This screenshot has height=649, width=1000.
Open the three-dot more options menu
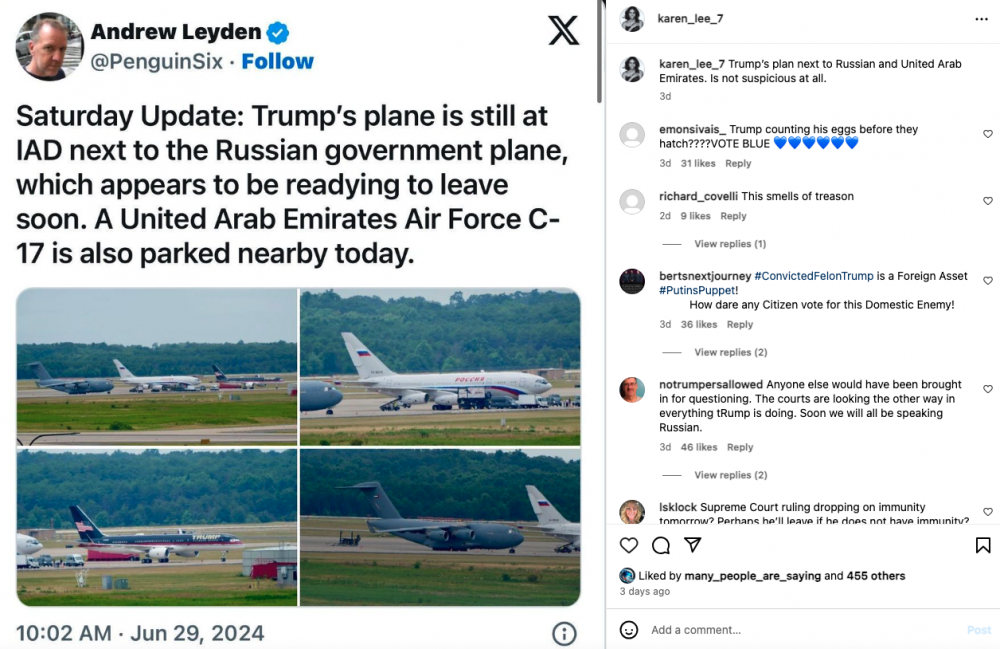point(981,19)
